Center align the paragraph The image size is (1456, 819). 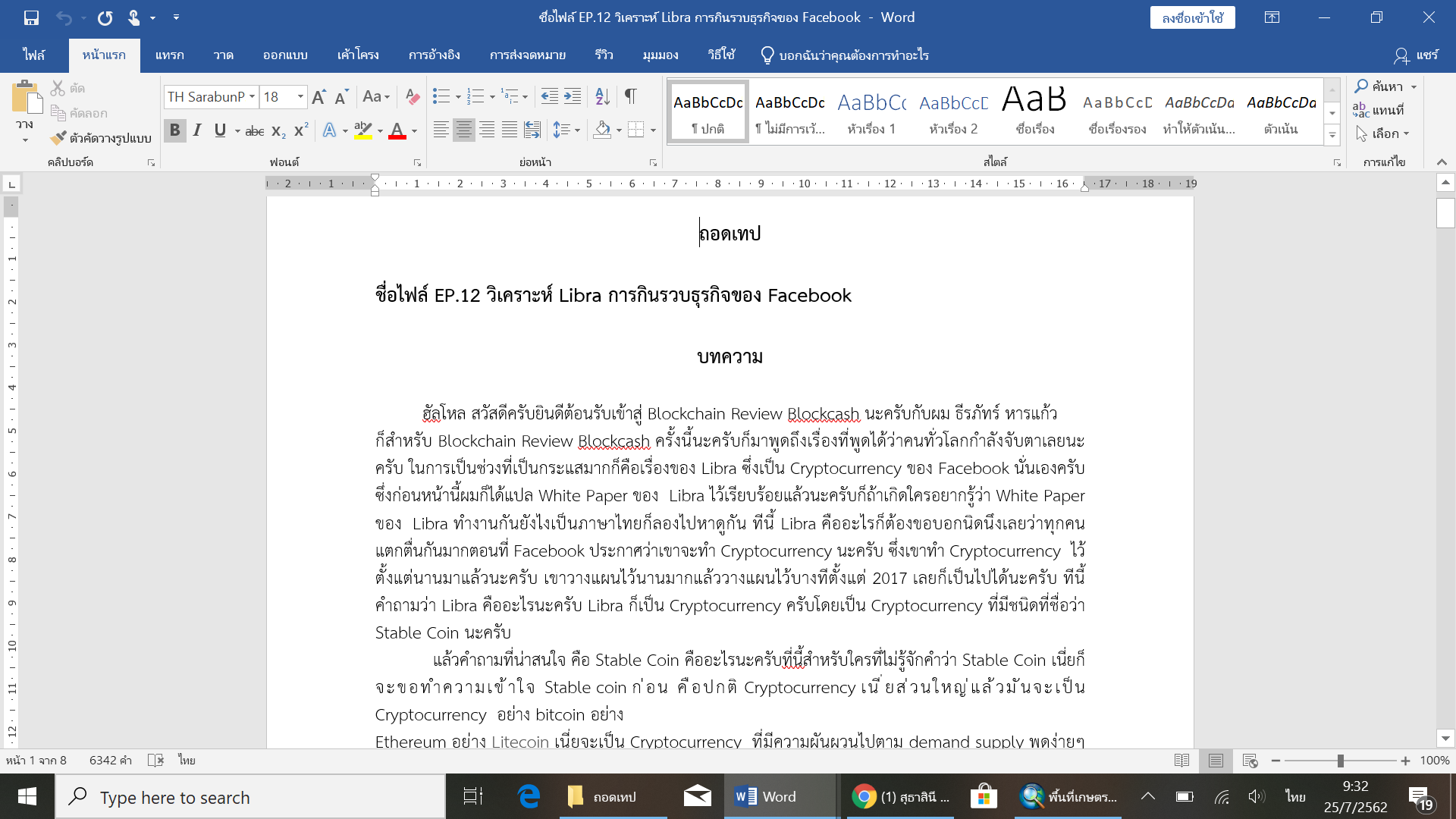pyautogui.click(x=463, y=130)
